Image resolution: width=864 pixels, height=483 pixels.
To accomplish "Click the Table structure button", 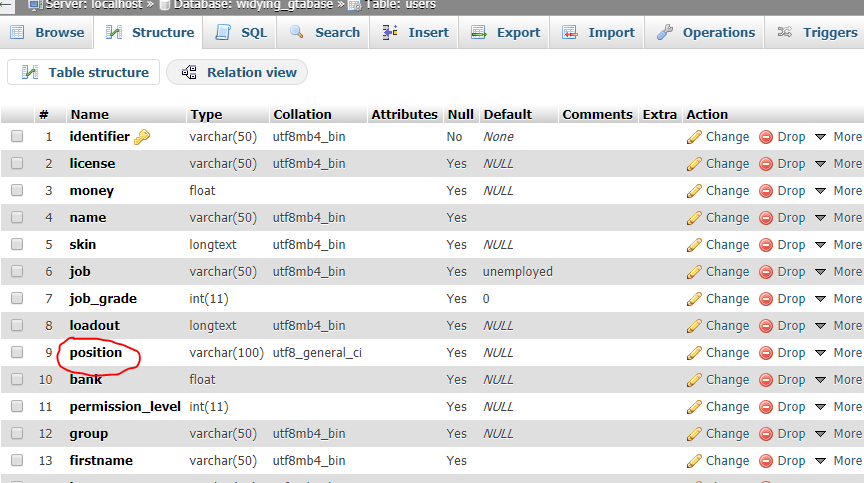I will coord(84,73).
